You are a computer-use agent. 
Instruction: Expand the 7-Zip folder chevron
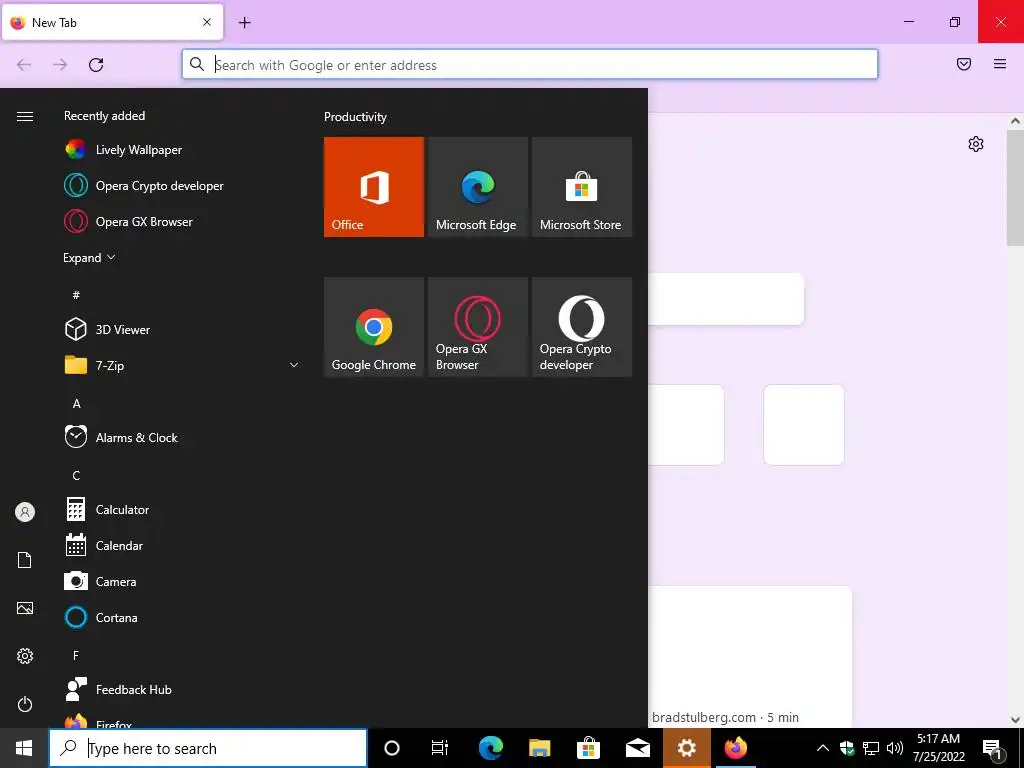click(294, 365)
